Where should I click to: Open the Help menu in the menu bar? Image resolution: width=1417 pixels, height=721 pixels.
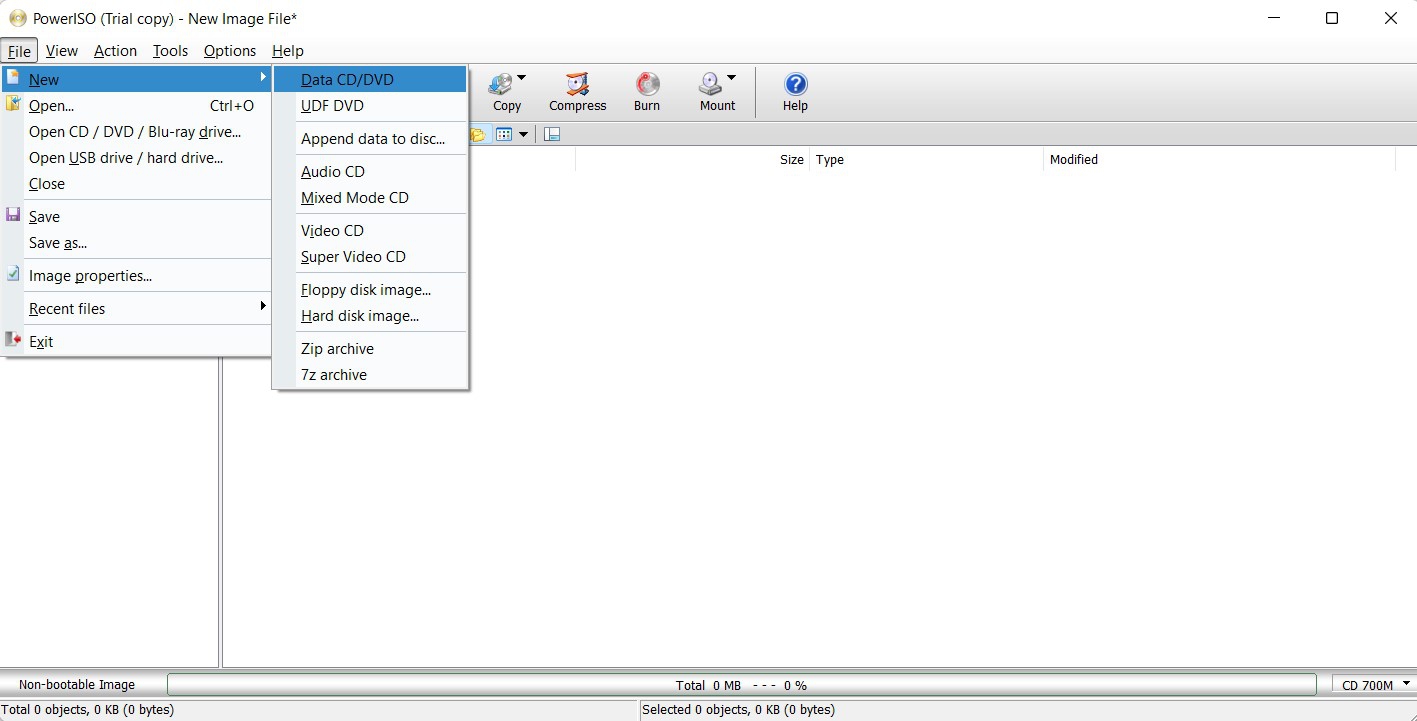[x=288, y=51]
